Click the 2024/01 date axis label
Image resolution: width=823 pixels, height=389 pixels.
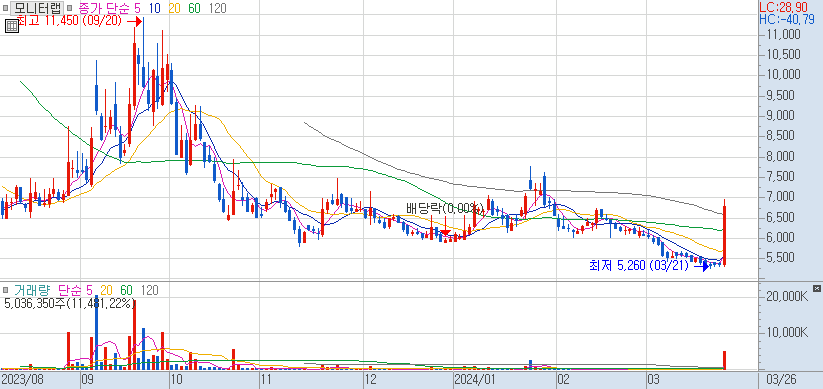click(x=474, y=379)
